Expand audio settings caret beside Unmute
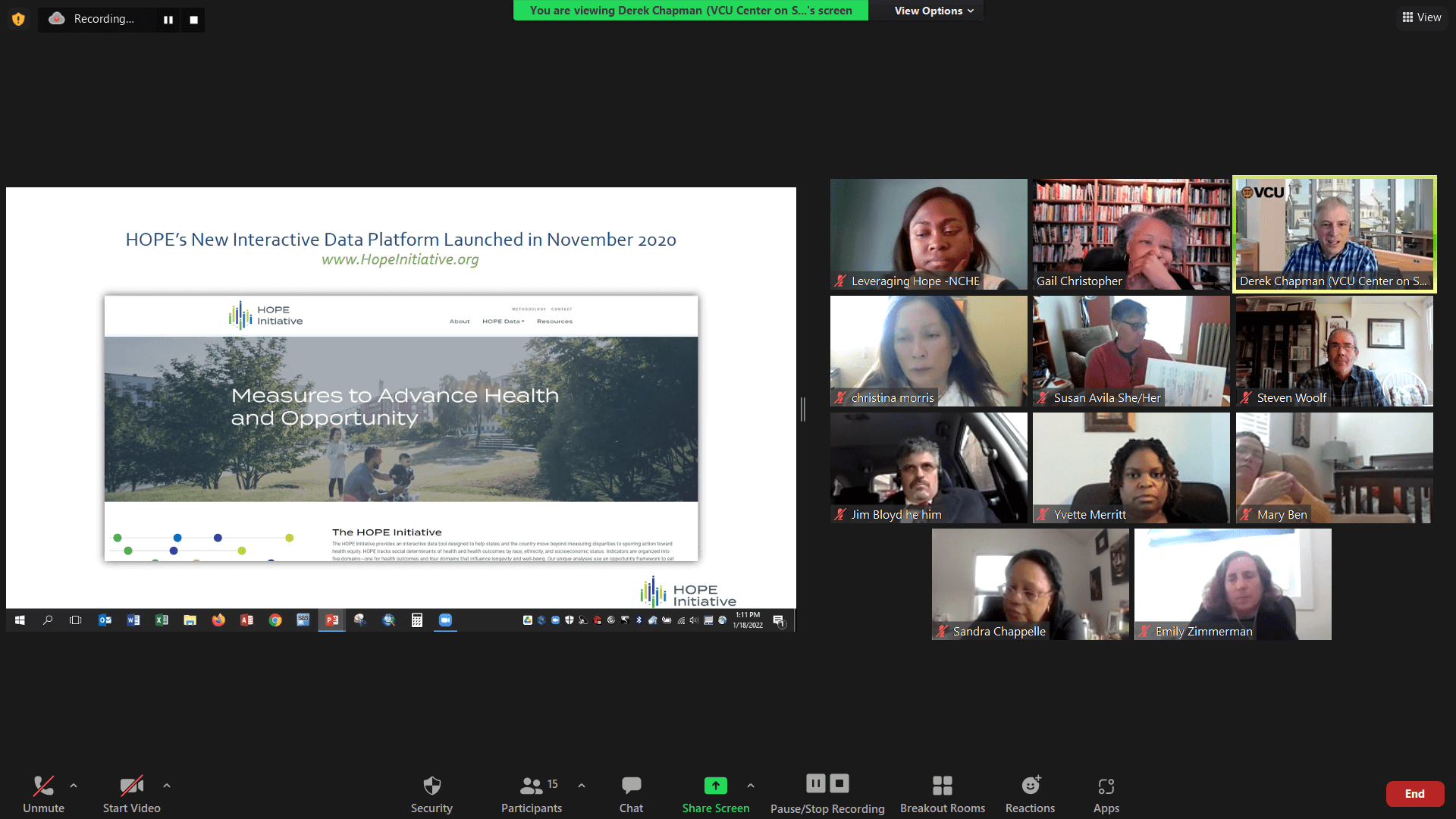Viewport: 1456px width, 819px height. click(74, 786)
